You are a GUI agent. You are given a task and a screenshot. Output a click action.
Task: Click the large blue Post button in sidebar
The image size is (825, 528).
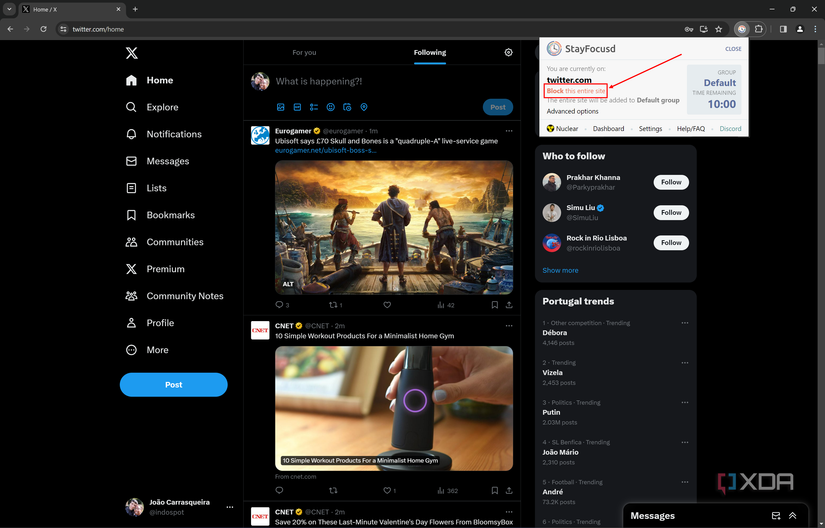click(x=174, y=384)
